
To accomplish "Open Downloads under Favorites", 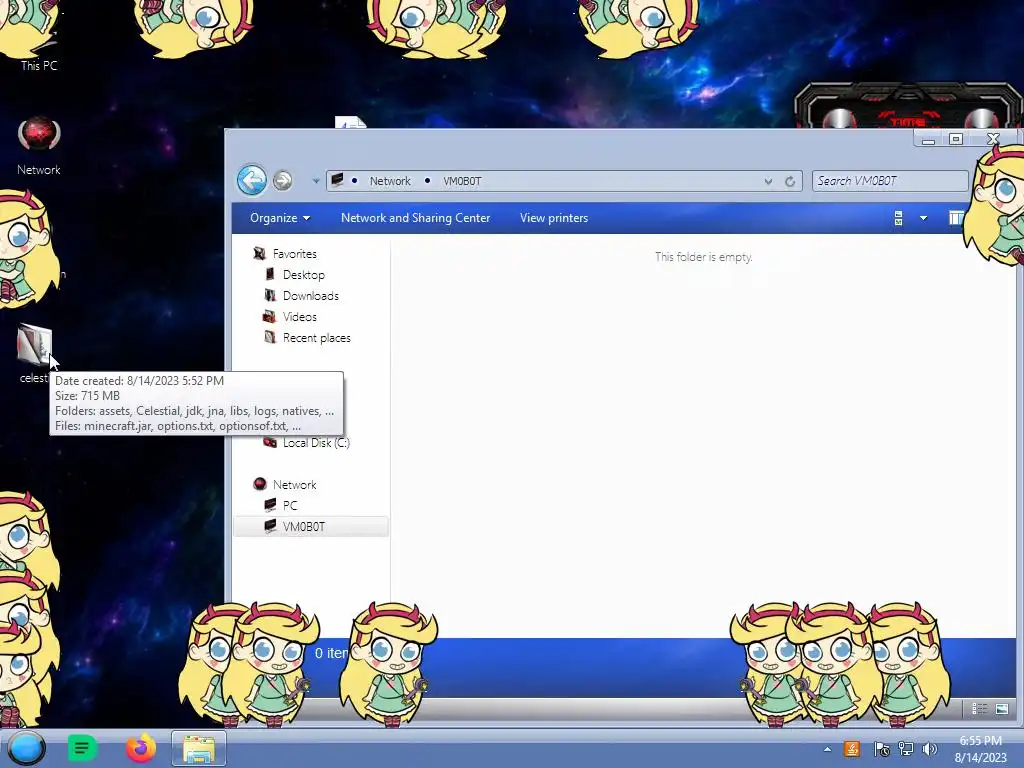I will pos(311,296).
